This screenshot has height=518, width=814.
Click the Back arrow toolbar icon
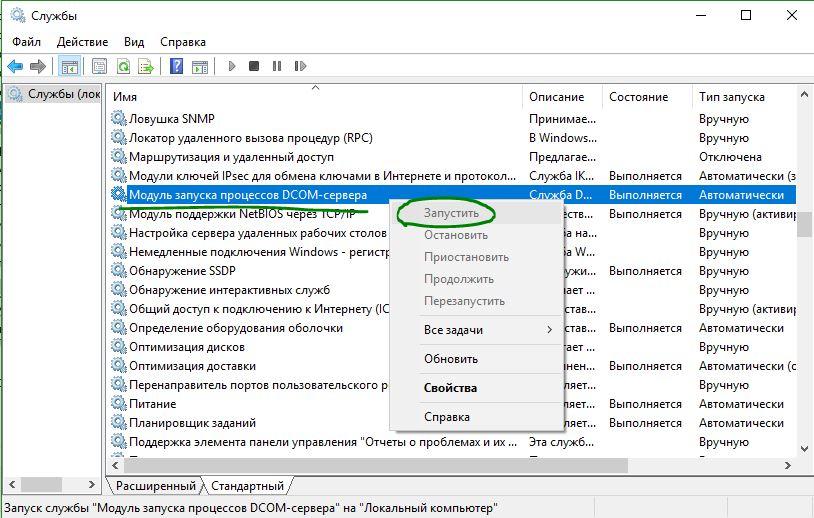(15, 66)
